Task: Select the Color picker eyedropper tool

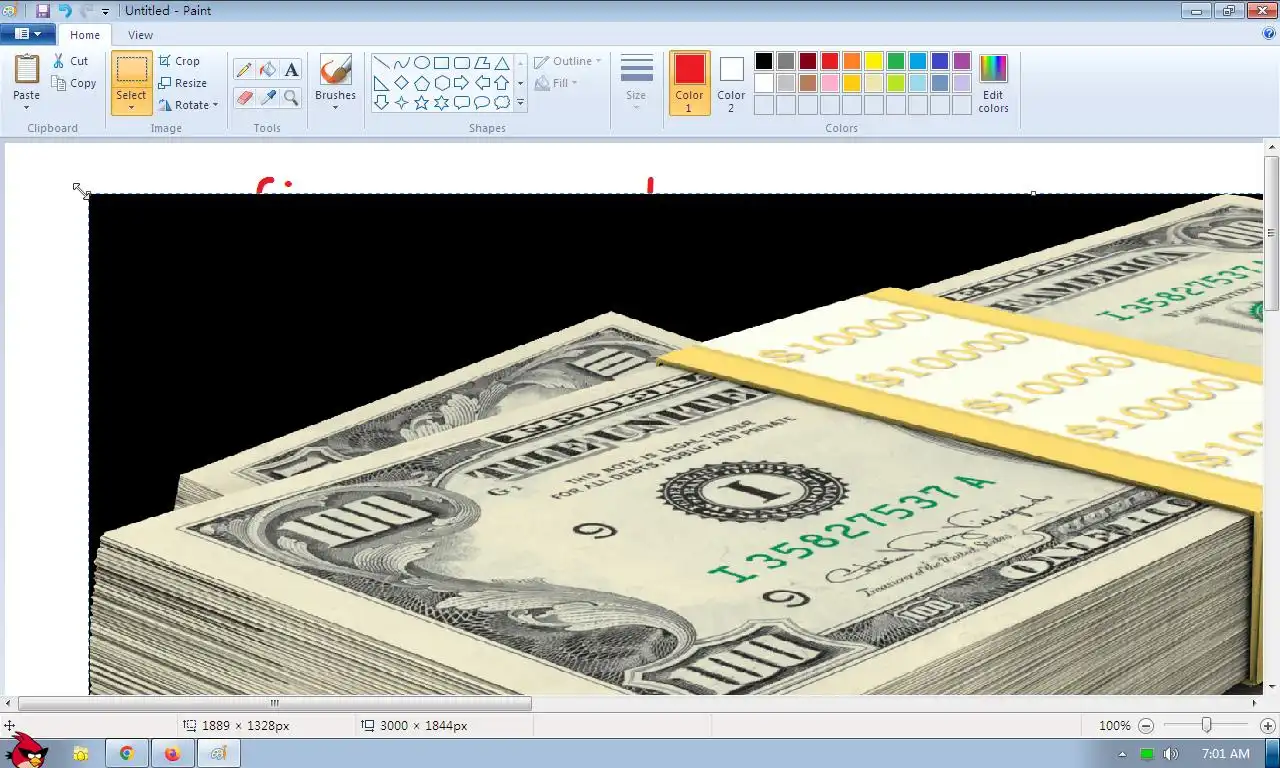Action: (267, 97)
